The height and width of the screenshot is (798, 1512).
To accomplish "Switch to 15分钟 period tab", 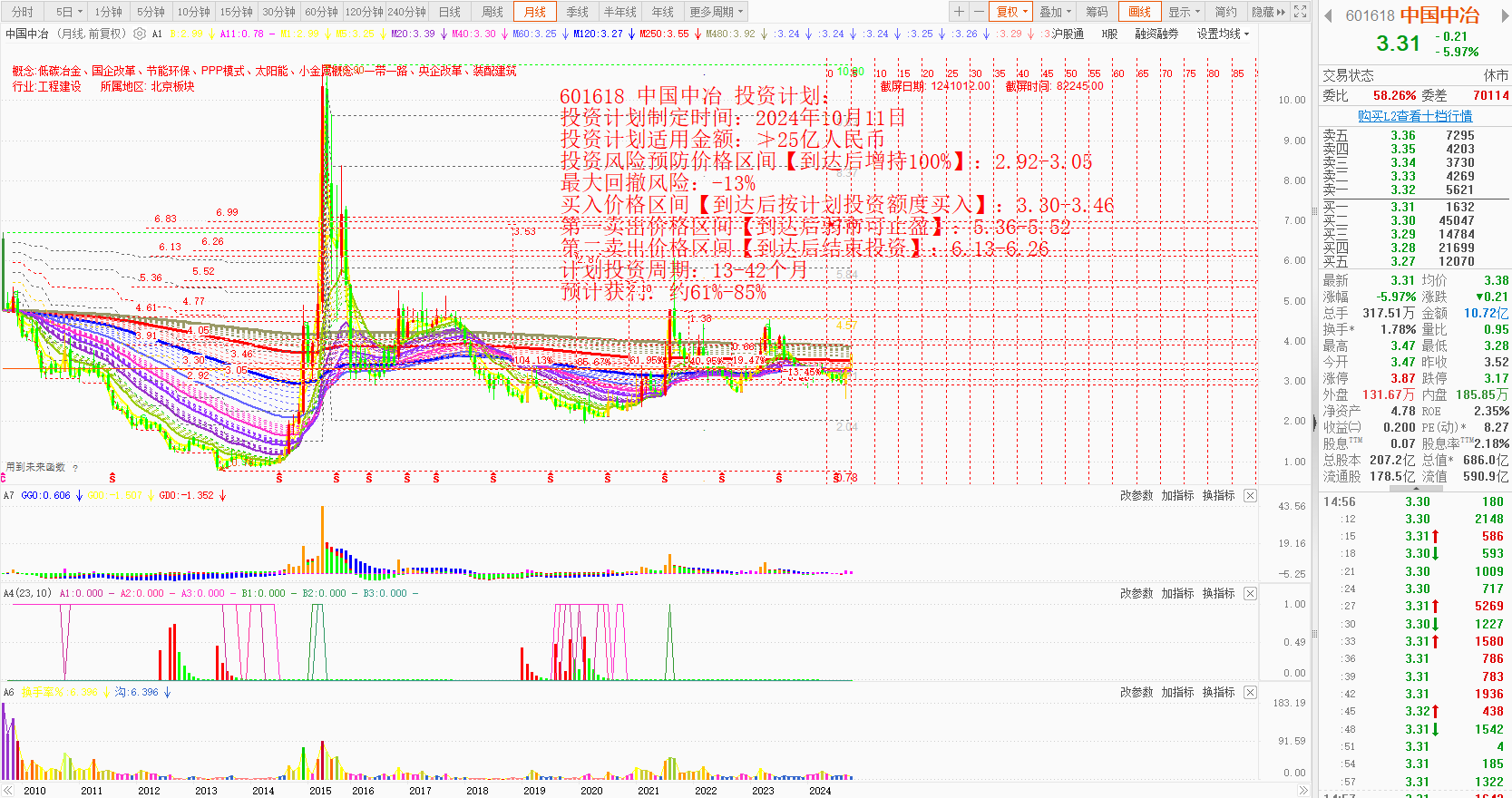I will 236,12.
